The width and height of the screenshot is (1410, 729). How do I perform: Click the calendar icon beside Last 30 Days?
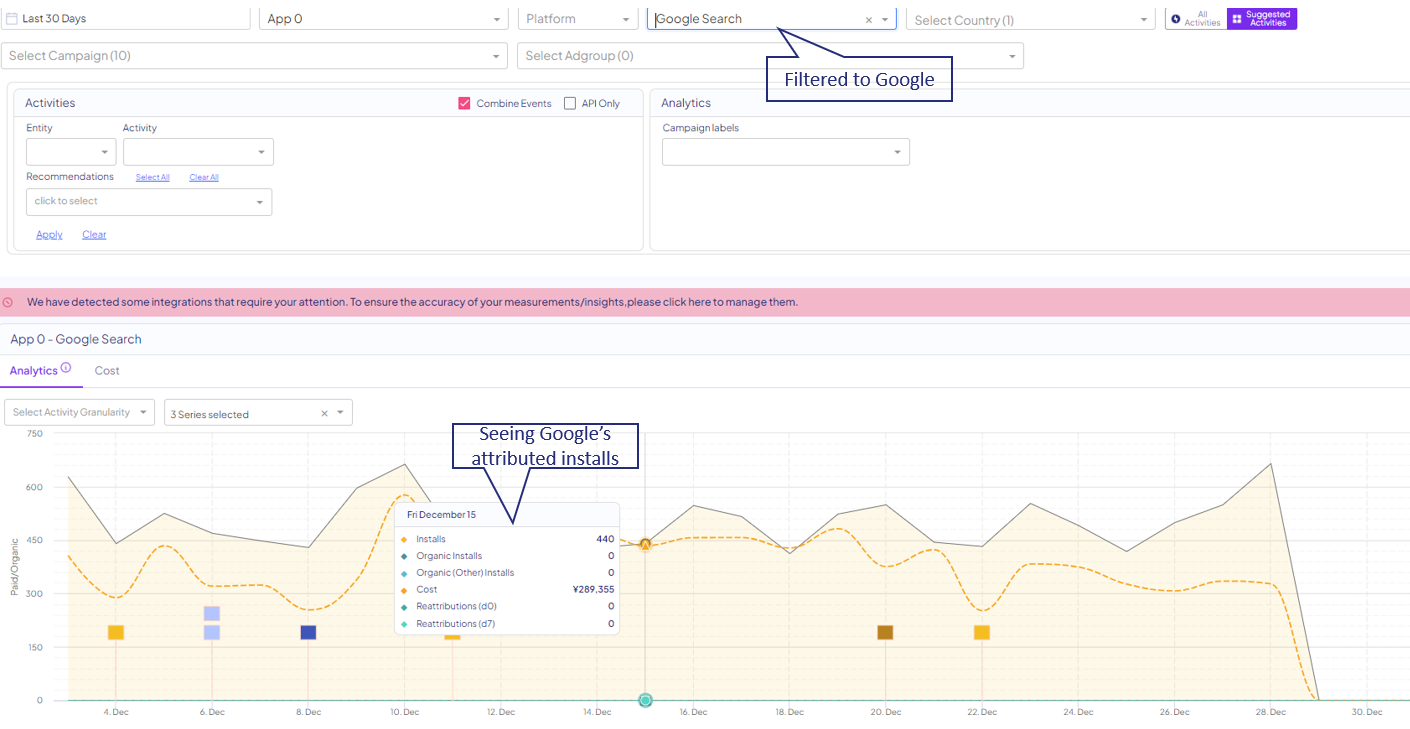pos(12,19)
